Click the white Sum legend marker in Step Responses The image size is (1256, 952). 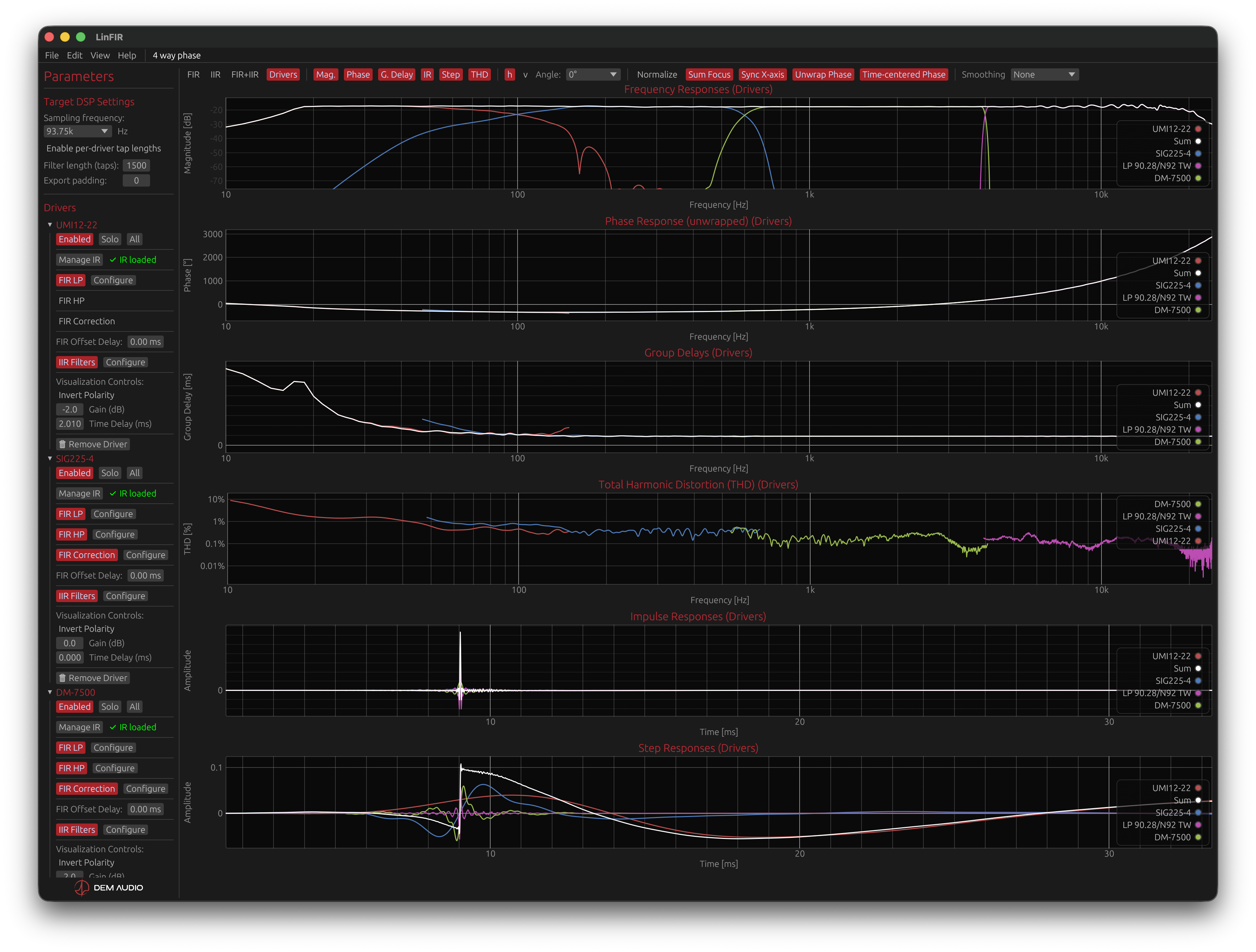coord(1198,800)
